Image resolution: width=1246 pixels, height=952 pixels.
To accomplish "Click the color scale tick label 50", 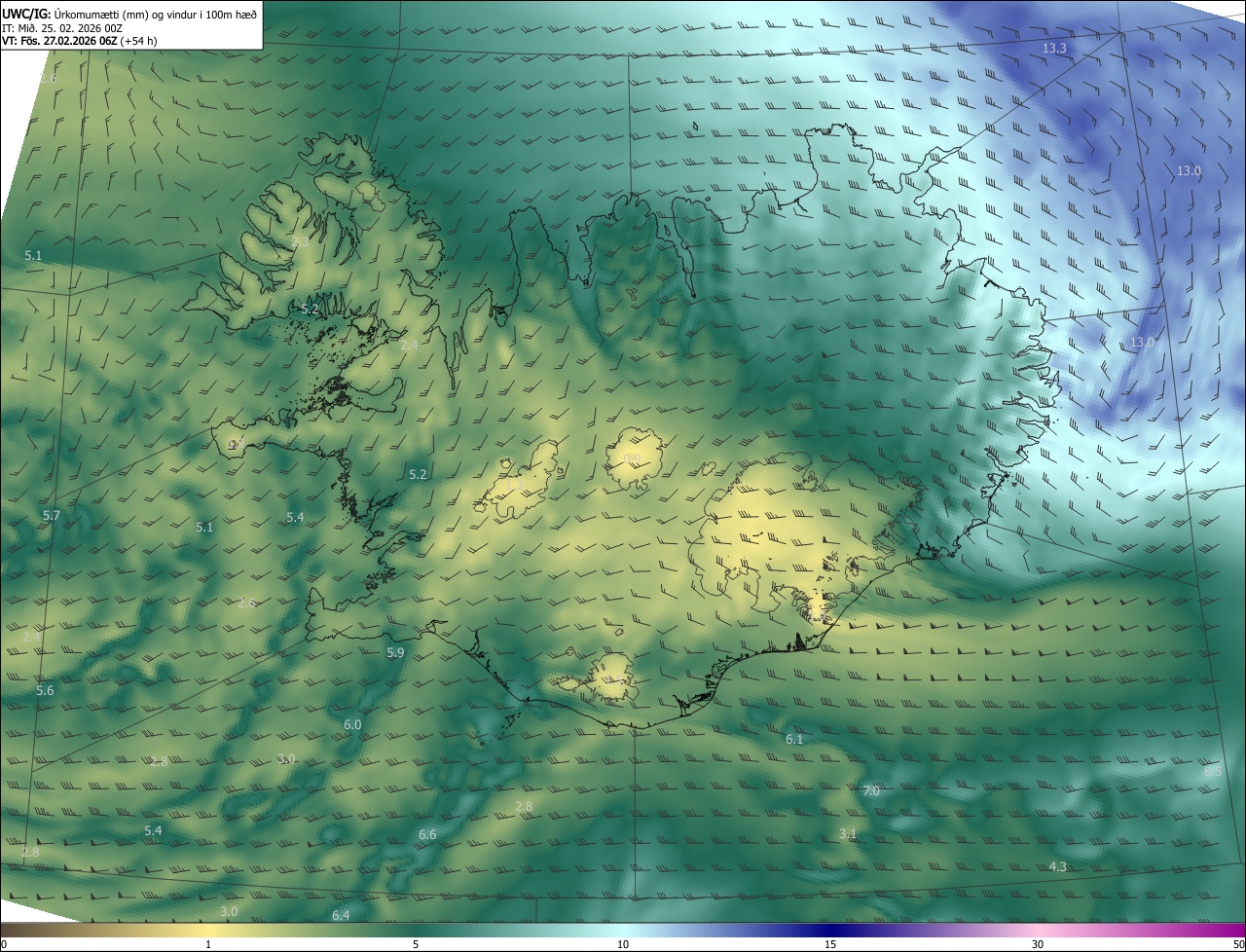I will pos(1238,944).
